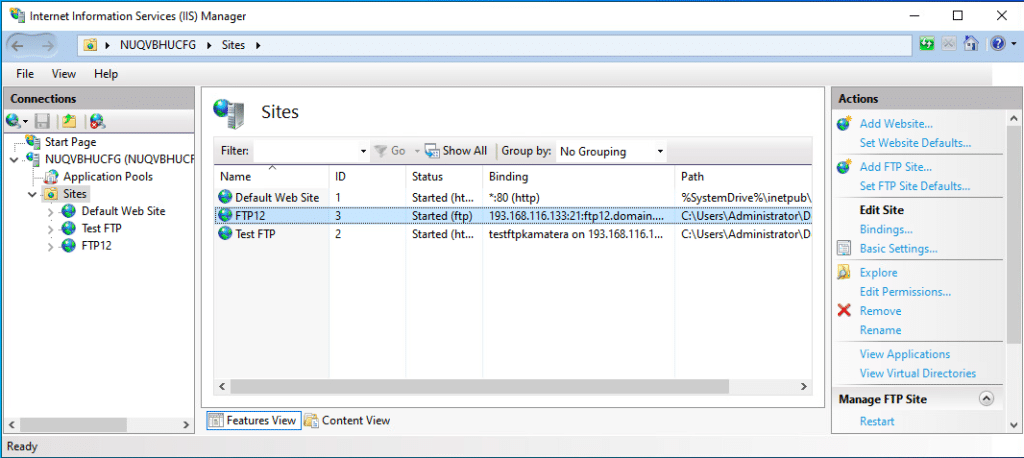Click the Application Pools icon
This screenshot has width=1024, height=458.
[x=51, y=176]
